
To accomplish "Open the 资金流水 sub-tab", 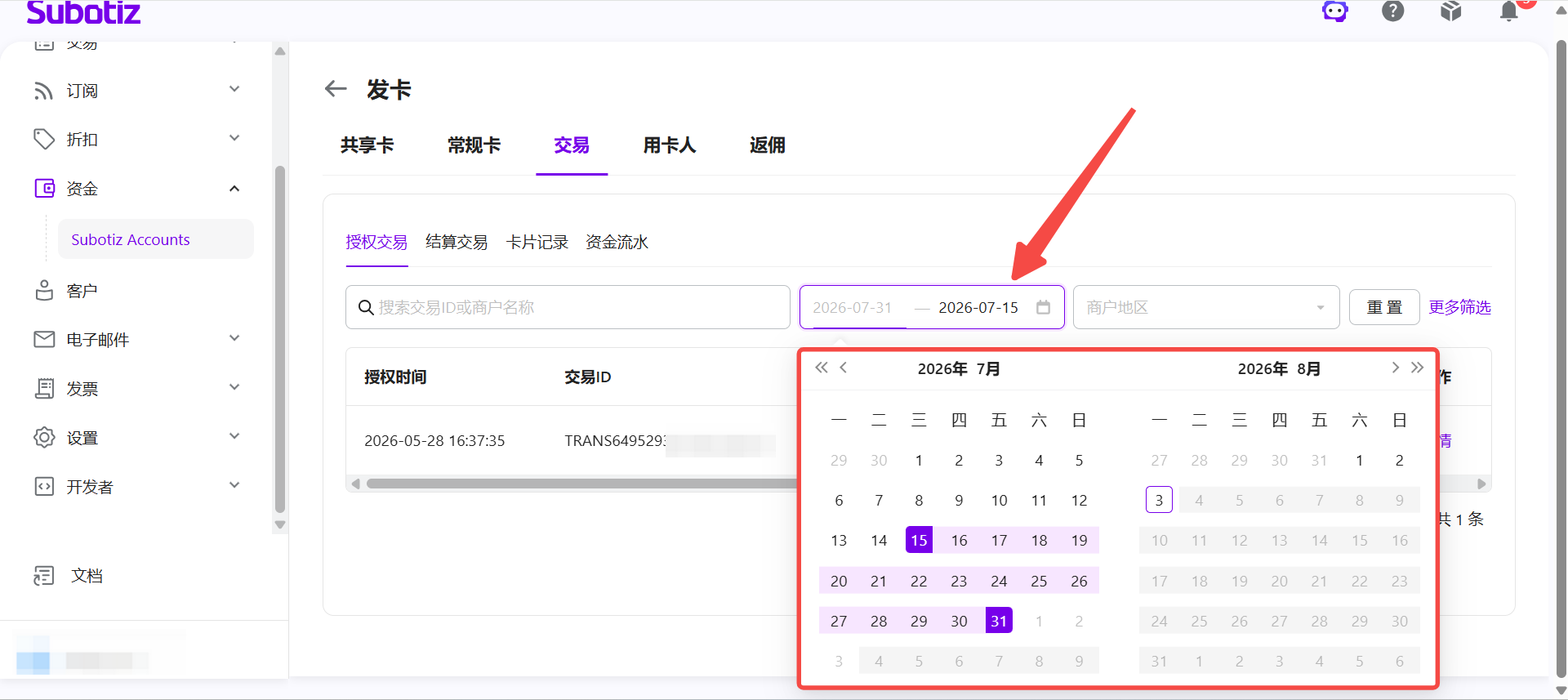I will pos(617,242).
